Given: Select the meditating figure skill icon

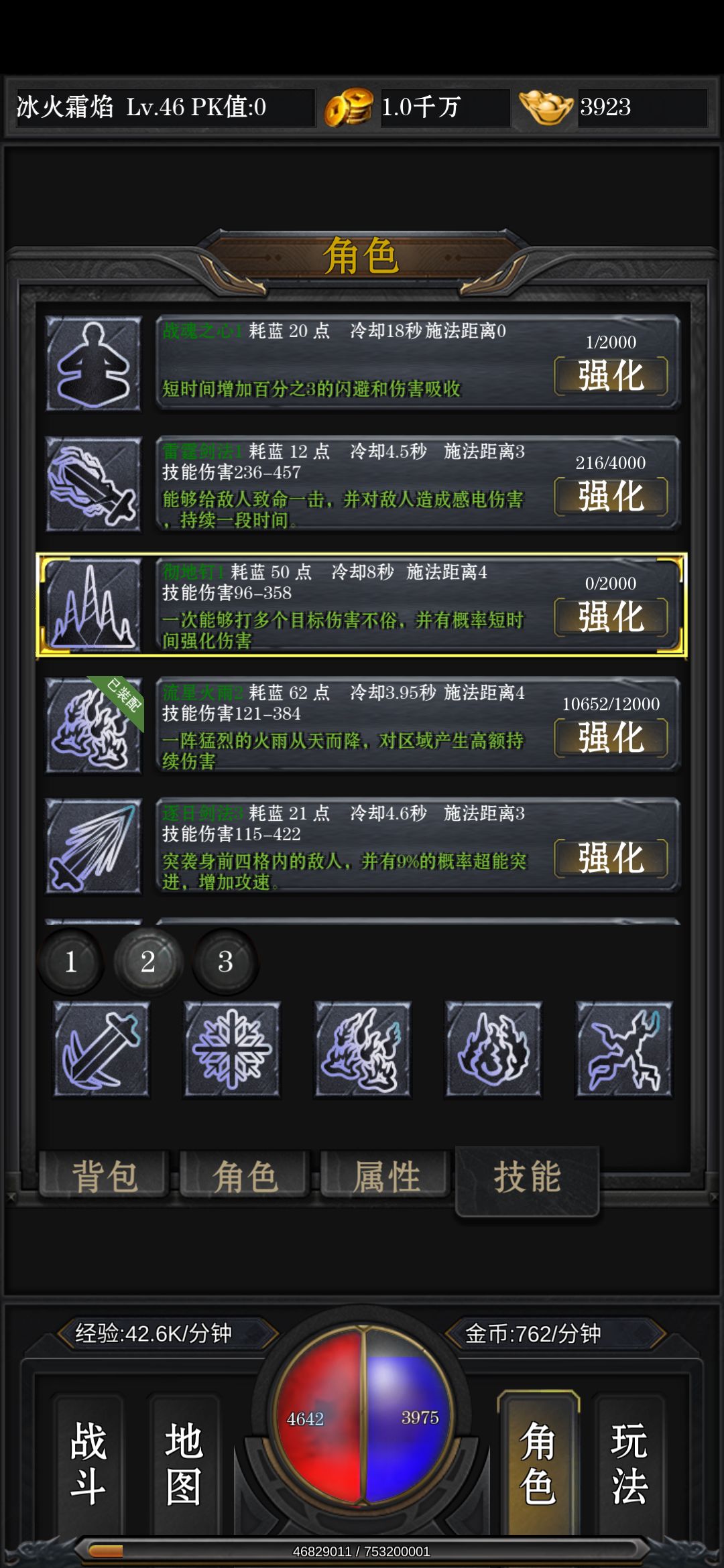Looking at the screenshot, I should click(x=93, y=364).
